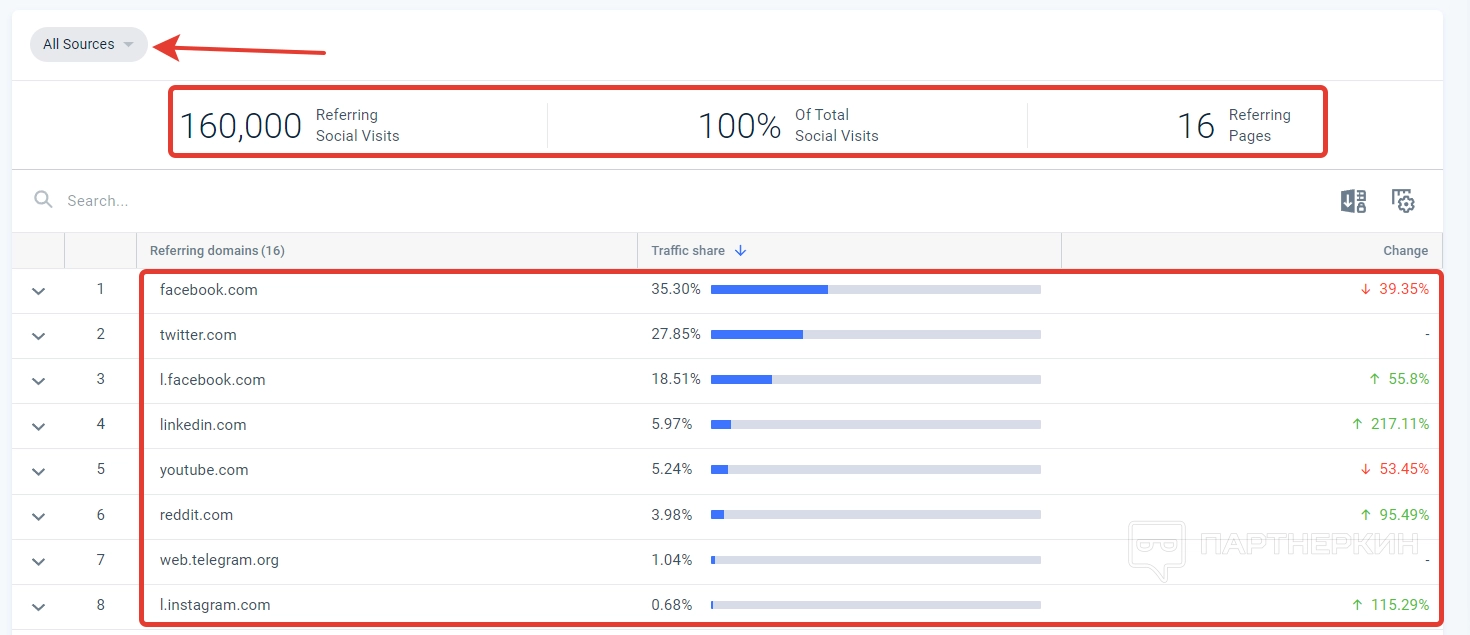1470x635 pixels.
Task: Expand the l.instagram.com row chevron
Action: [x=38, y=606]
